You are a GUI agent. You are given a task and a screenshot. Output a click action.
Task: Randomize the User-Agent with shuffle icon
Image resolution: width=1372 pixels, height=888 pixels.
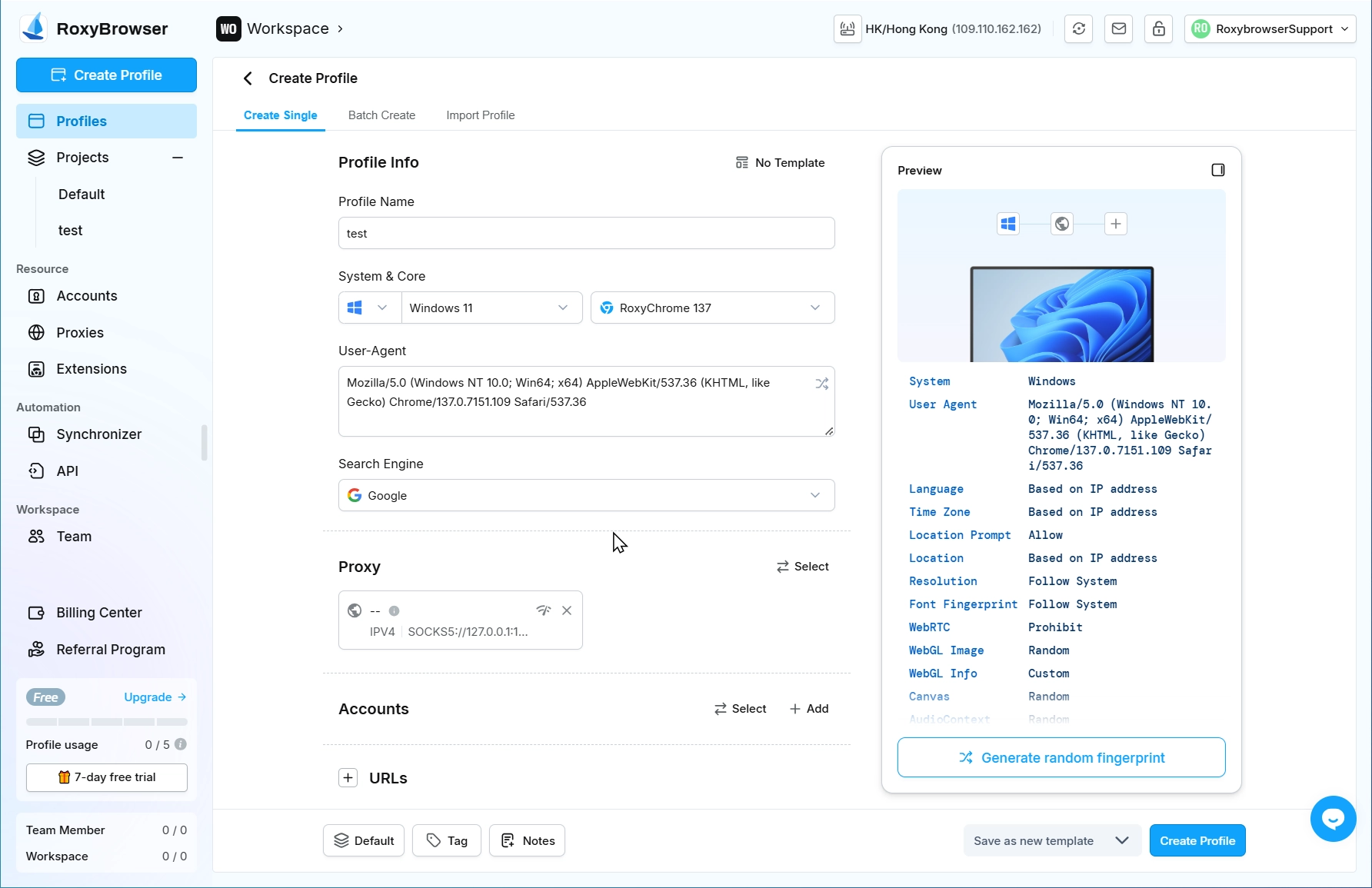pyautogui.click(x=821, y=384)
